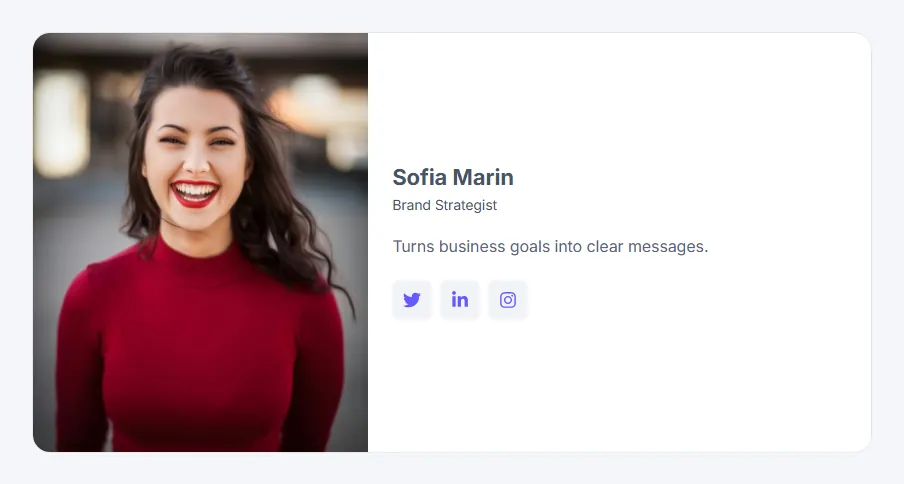Click the word "Sofia" in the heading
Image resolution: width=904 pixels, height=484 pixels.
click(x=419, y=177)
